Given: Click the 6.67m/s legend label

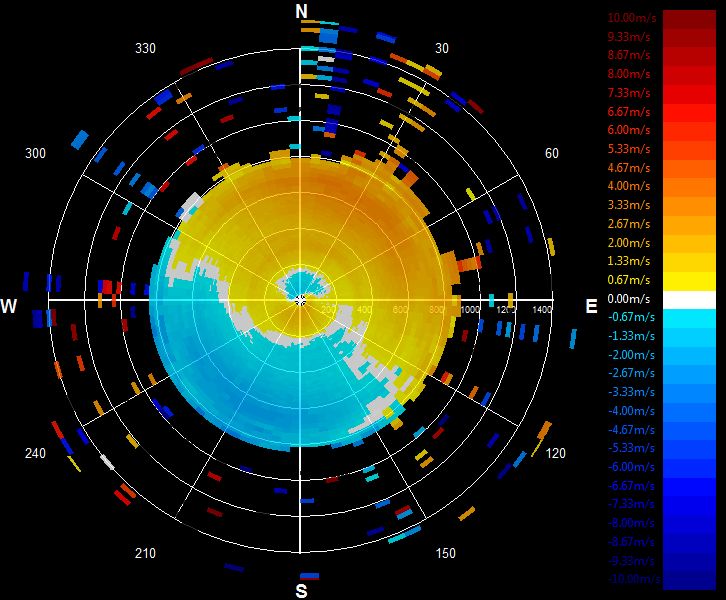Looking at the screenshot, I should 629,112.
